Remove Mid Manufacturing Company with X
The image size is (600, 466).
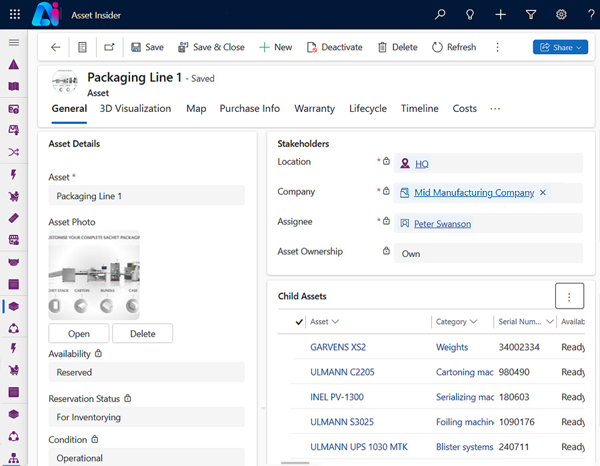(543, 192)
